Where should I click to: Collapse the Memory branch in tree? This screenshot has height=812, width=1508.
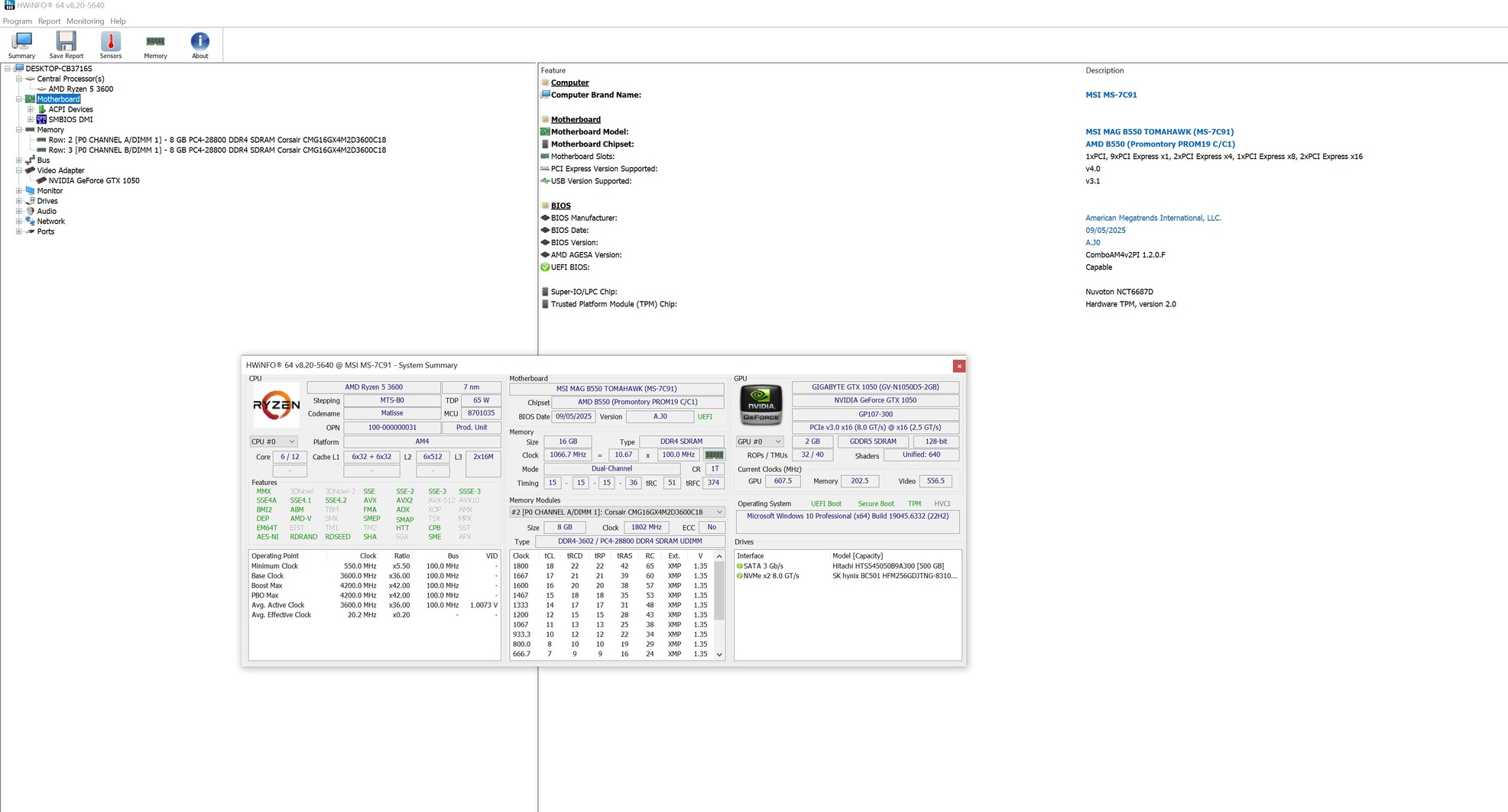point(19,130)
